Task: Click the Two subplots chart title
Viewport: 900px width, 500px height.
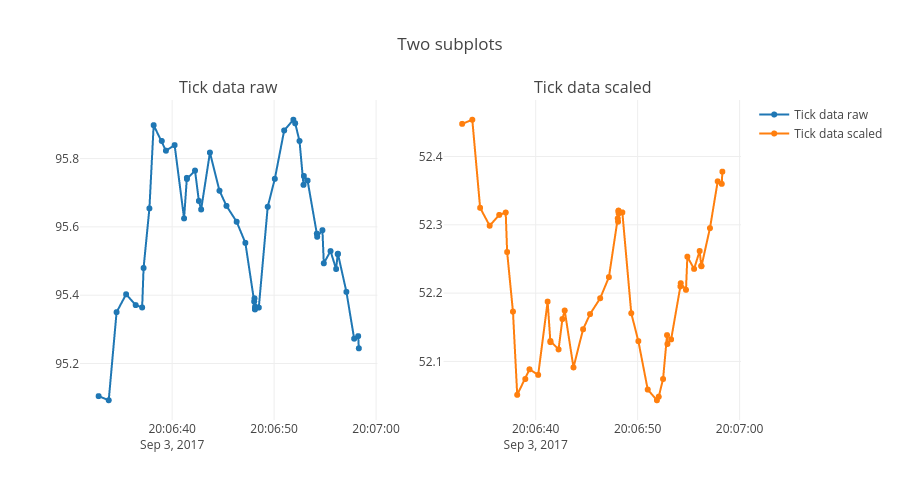Action: click(x=449, y=44)
